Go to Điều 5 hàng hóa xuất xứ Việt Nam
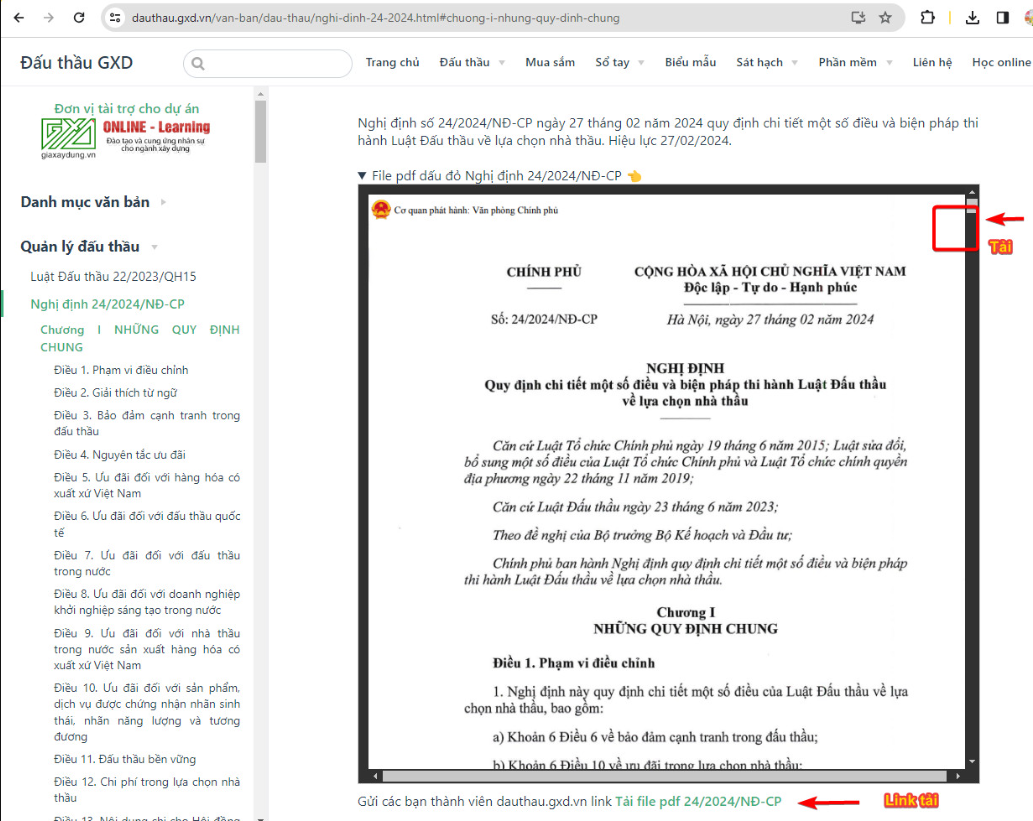Image resolution: width=1033 pixels, height=821 pixels. coord(147,485)
